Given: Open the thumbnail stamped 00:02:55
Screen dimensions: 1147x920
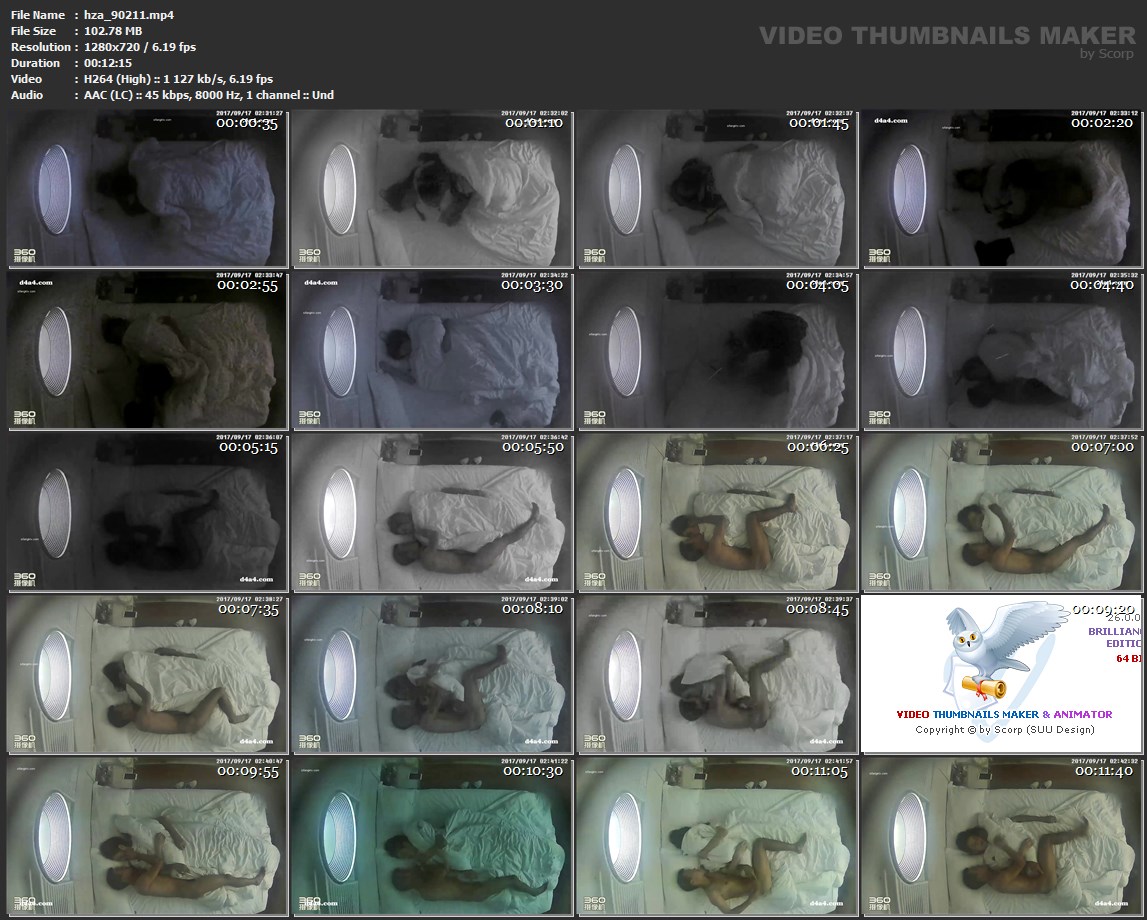Looking at the screenshot, I should coord(147,350).
